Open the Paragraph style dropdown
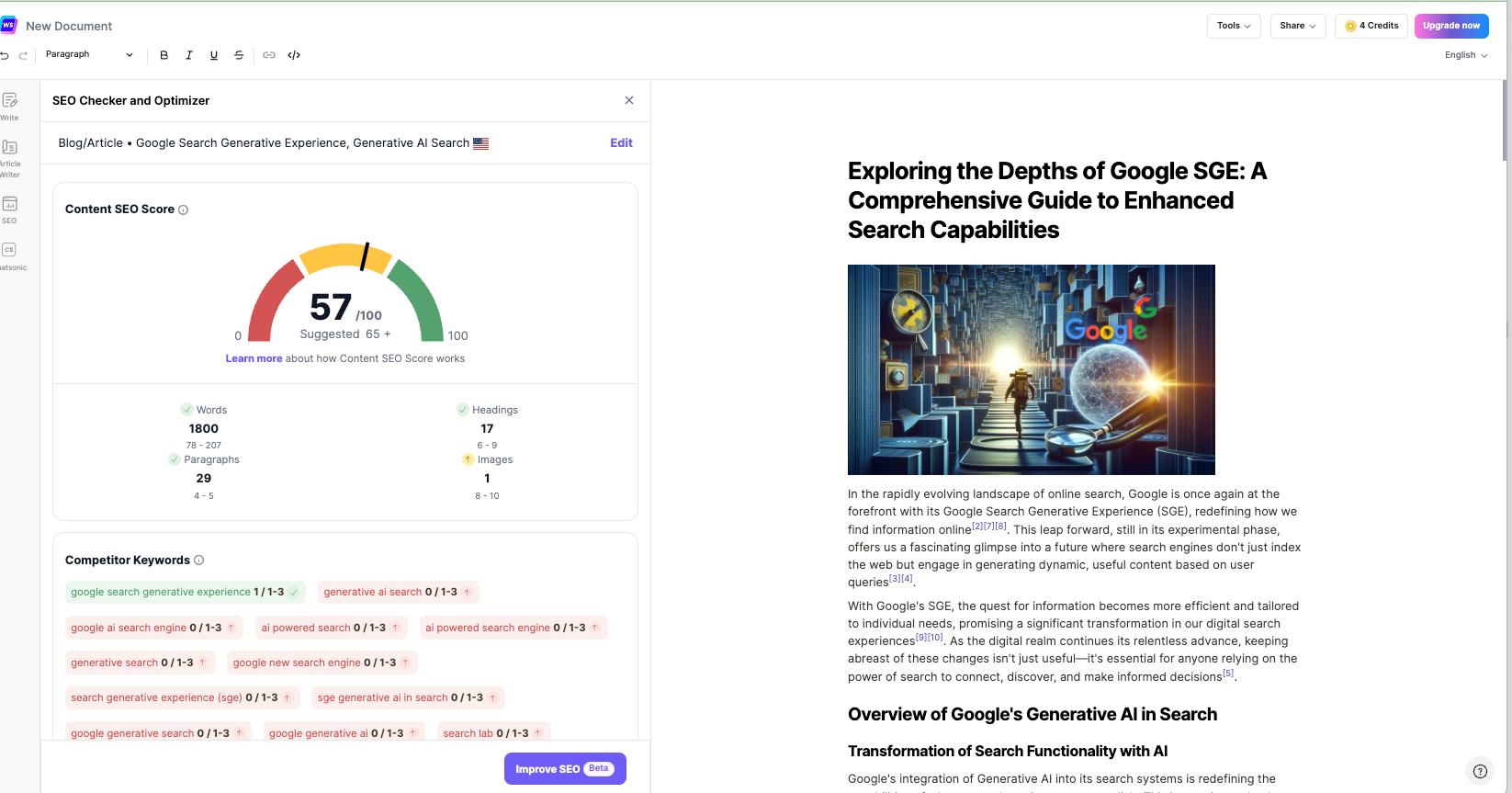This screenshot has height=793, width=1512. click(x=89, y=54)
